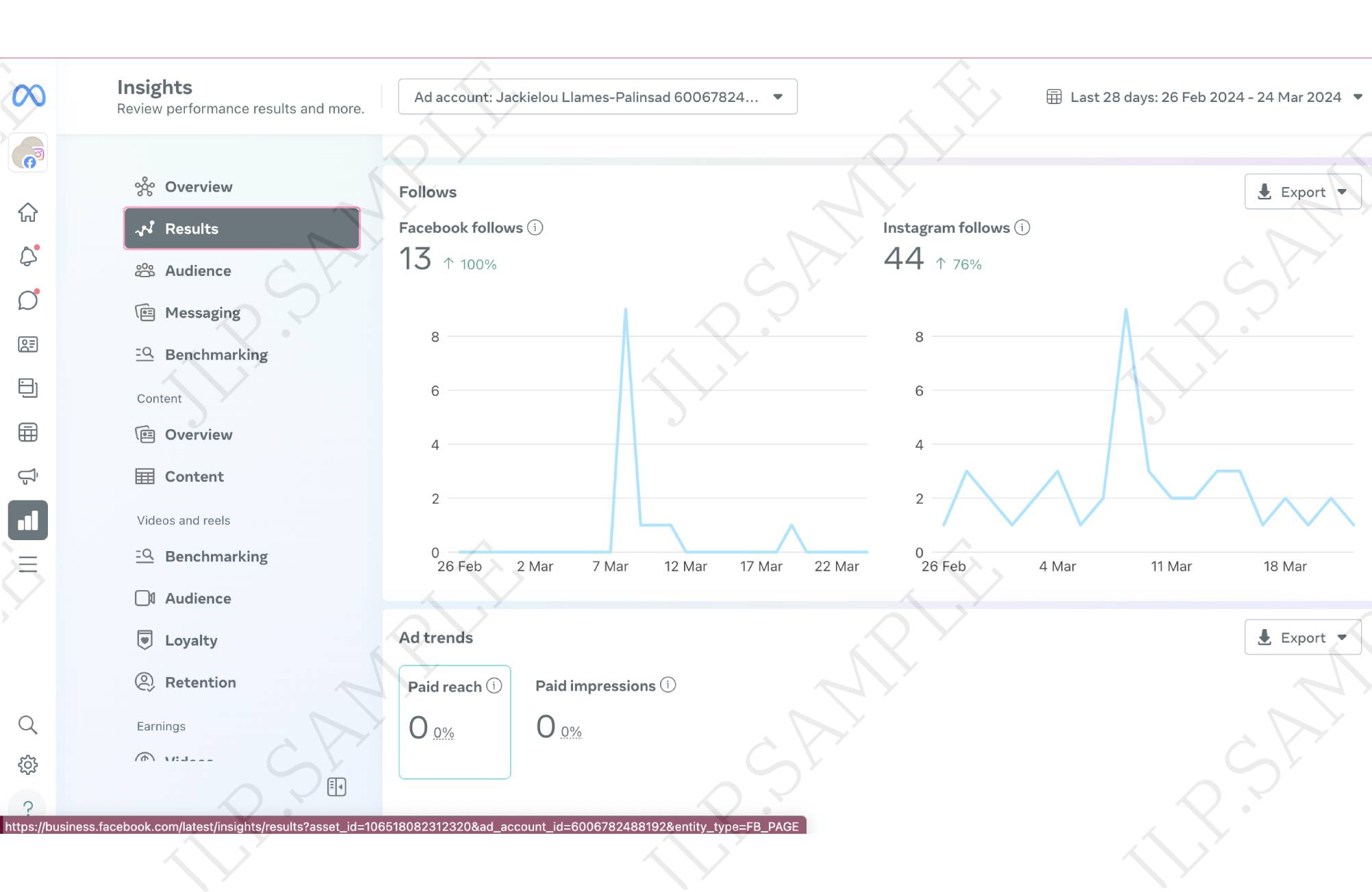The width and height of the screenshot is (1372, 892).
Task: Click the Meta logo icon
Action: (28, 95)
